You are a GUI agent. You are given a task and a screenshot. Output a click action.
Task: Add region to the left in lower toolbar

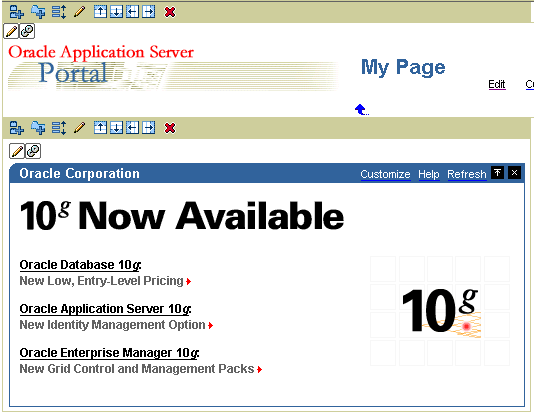click(x=132, y=128)
